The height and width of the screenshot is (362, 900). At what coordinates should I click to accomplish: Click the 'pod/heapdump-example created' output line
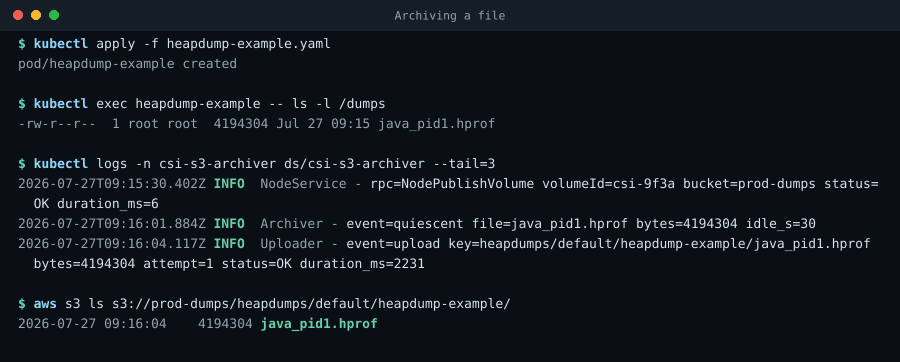pos(127,64)
